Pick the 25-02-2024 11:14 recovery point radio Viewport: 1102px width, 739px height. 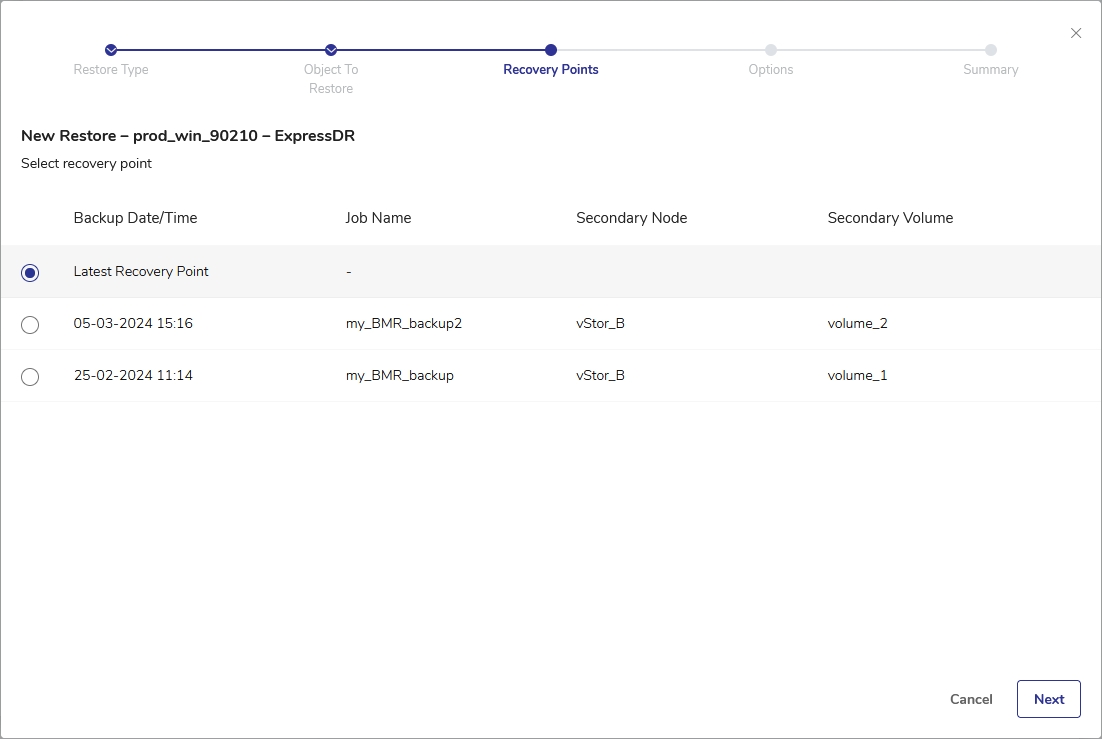coord(30,377)
